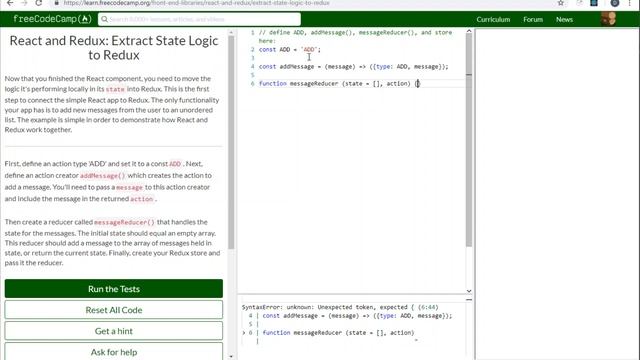Click code editor scroll-up arrow

pyautogui.click(x=469, y=31)
